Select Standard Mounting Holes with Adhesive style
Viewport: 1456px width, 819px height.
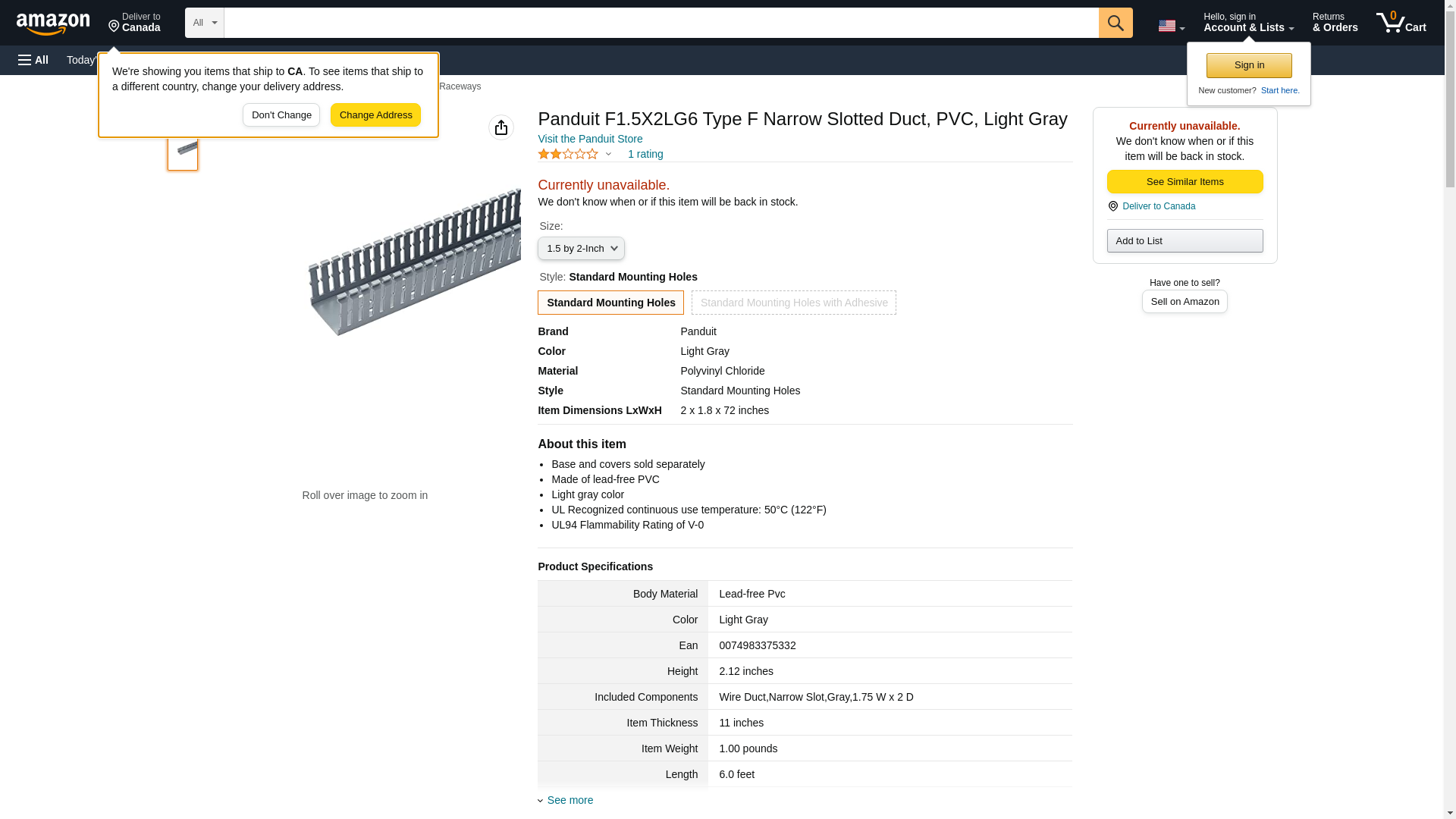click(793, 303)
